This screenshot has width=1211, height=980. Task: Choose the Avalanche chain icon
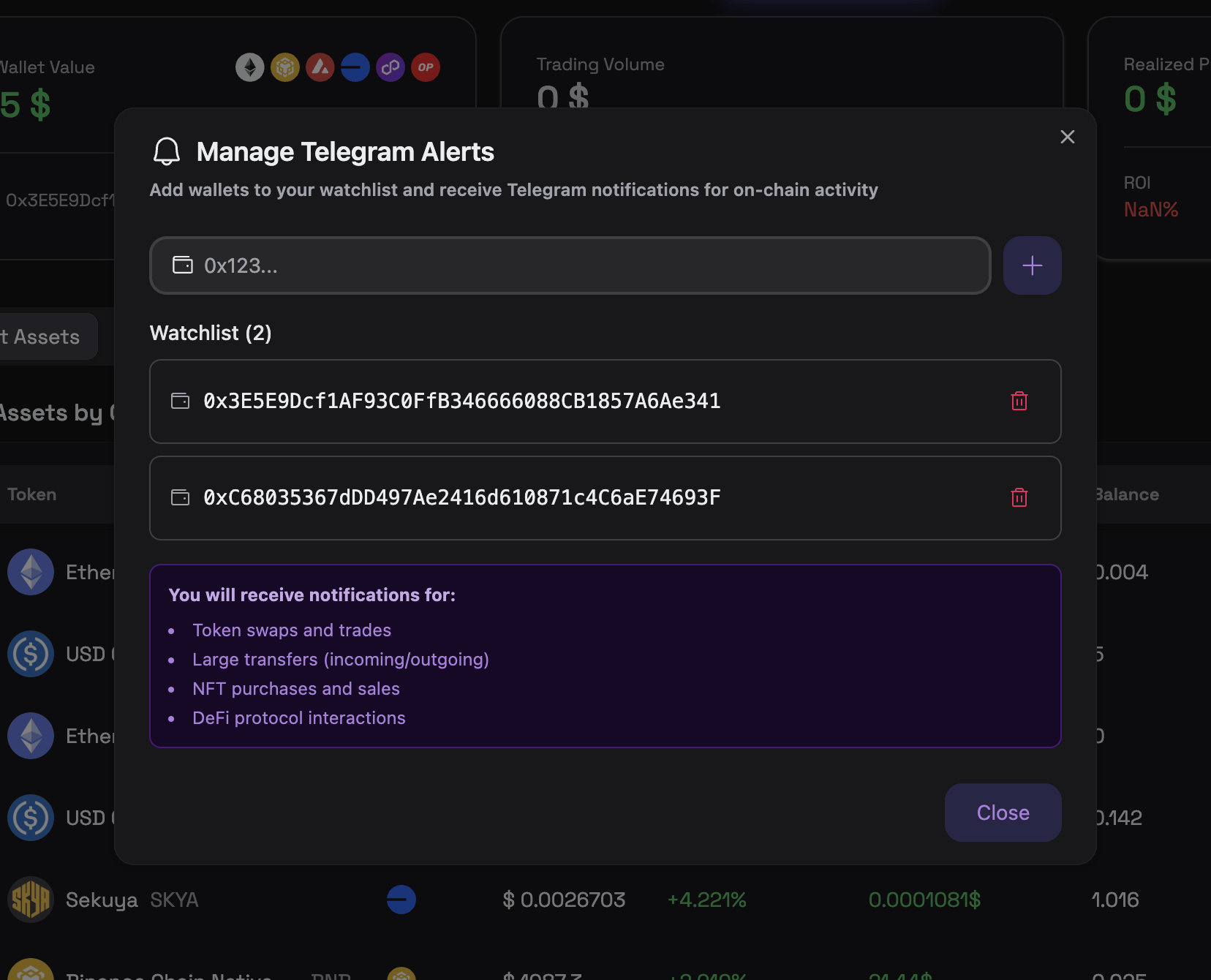[x=320, y=67]
